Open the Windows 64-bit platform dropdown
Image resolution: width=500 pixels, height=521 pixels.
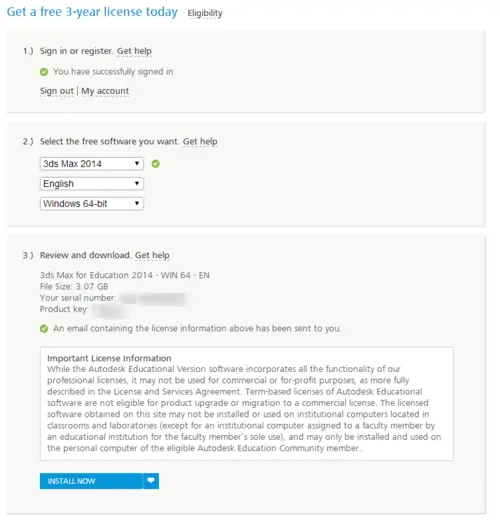(92, 204)
